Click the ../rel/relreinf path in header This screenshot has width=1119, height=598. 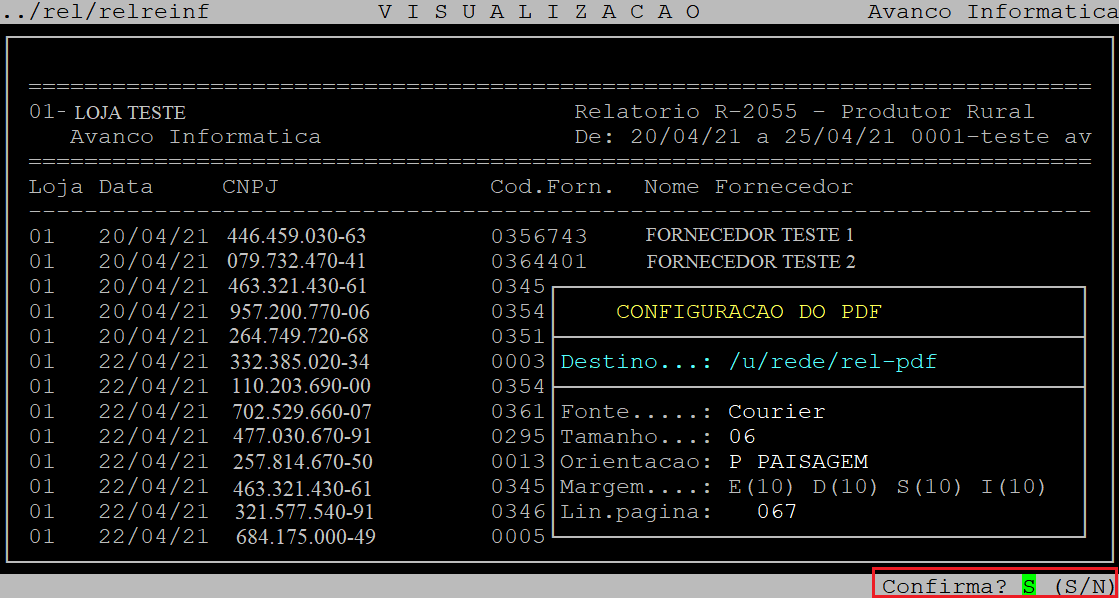(105, 12)
